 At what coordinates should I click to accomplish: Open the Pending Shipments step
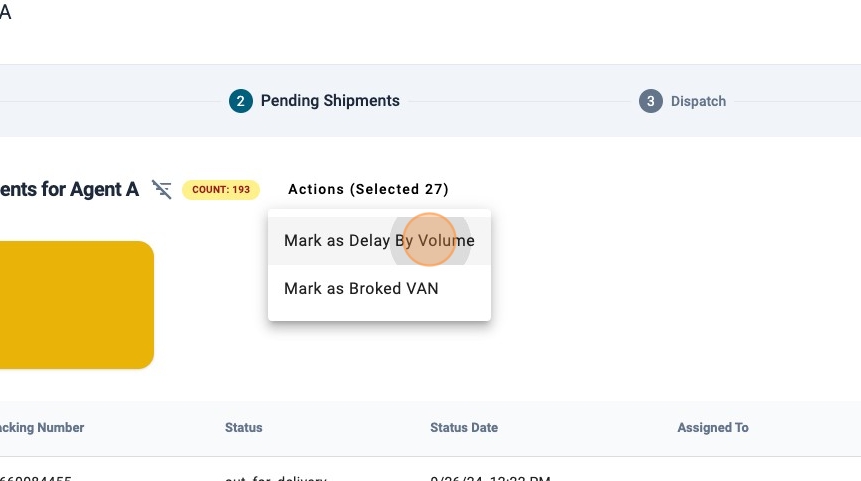330,101
